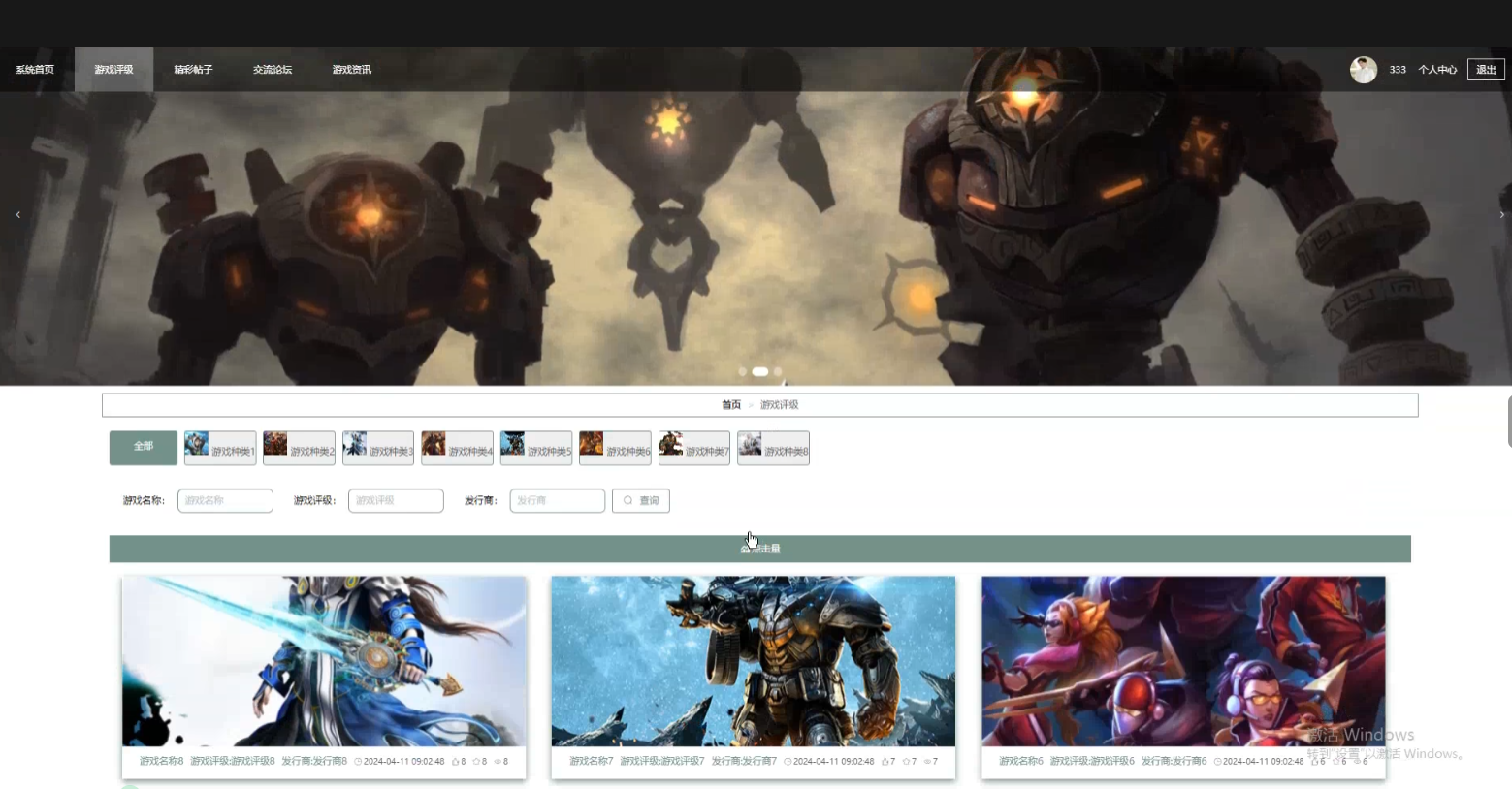Image resolution: width=1512 pixels, height=789 pixels.
Task: Click eye views icon on 游戏名称7 card
Action: pos(927,762)
